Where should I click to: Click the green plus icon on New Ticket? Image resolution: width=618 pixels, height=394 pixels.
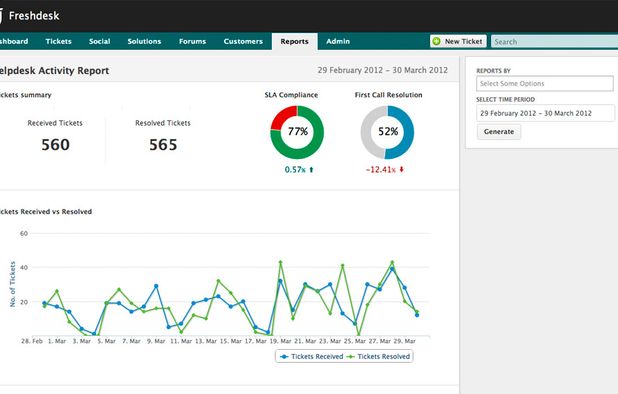(x=436, y=41)
